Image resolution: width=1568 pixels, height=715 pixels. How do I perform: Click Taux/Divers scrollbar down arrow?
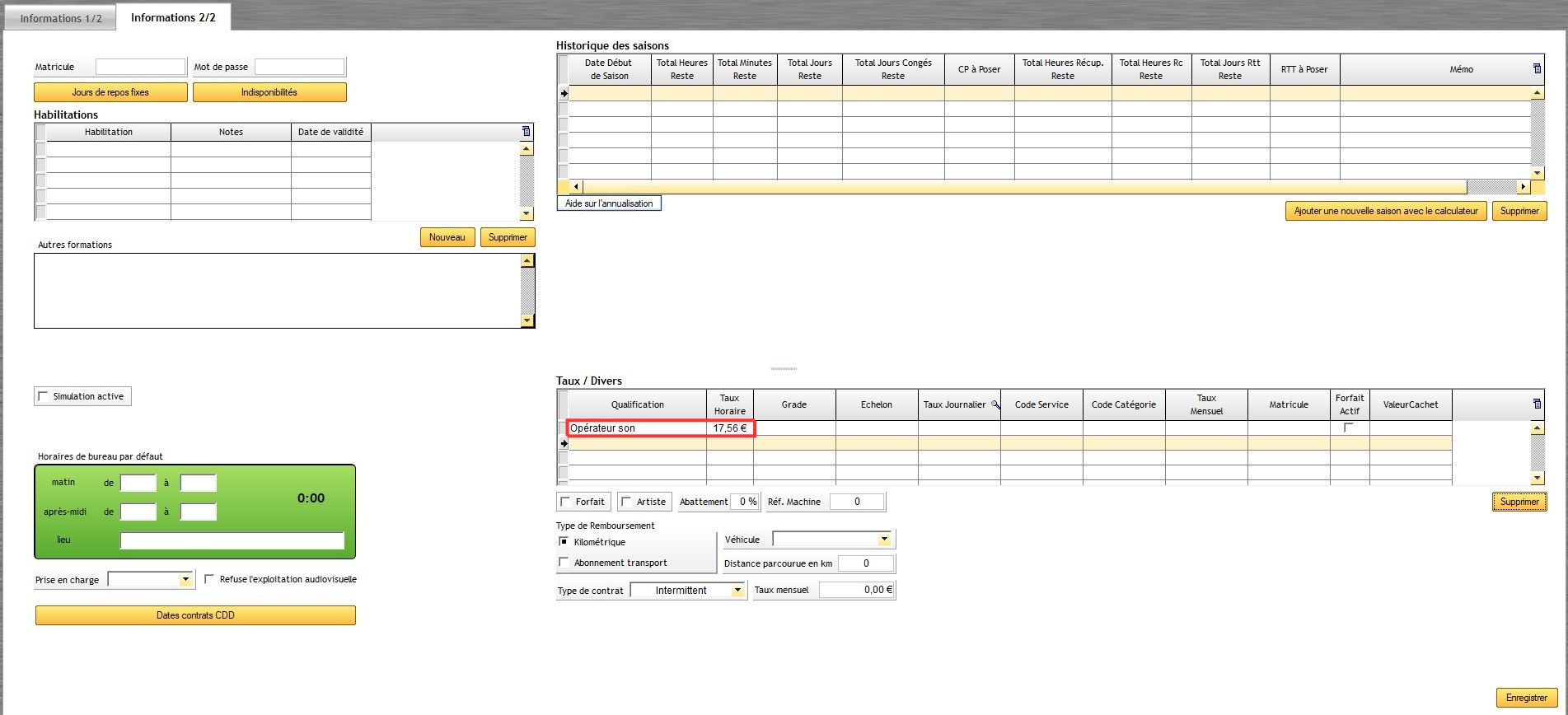[1538, 479]
